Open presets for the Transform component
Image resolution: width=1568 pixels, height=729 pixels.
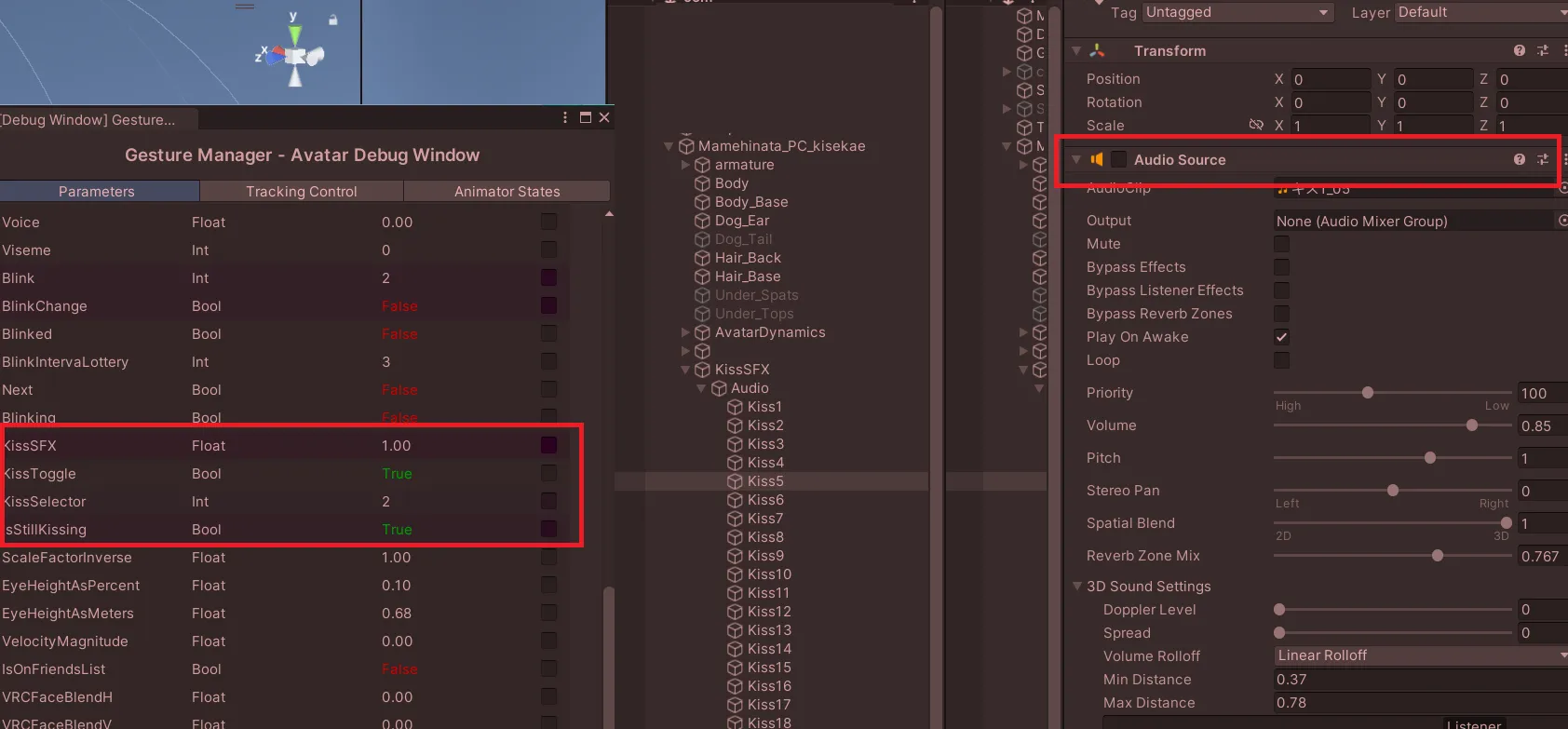point(1543,50)
